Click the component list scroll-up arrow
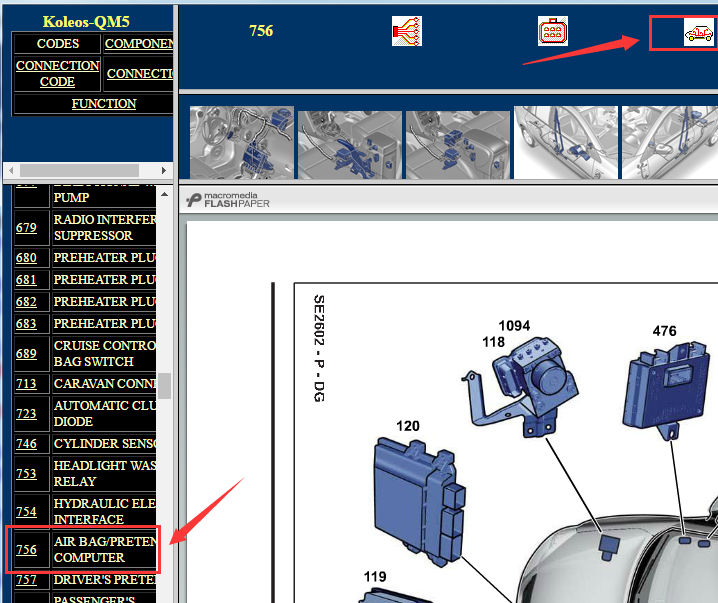Screen dimensions: 718x603 164,195
